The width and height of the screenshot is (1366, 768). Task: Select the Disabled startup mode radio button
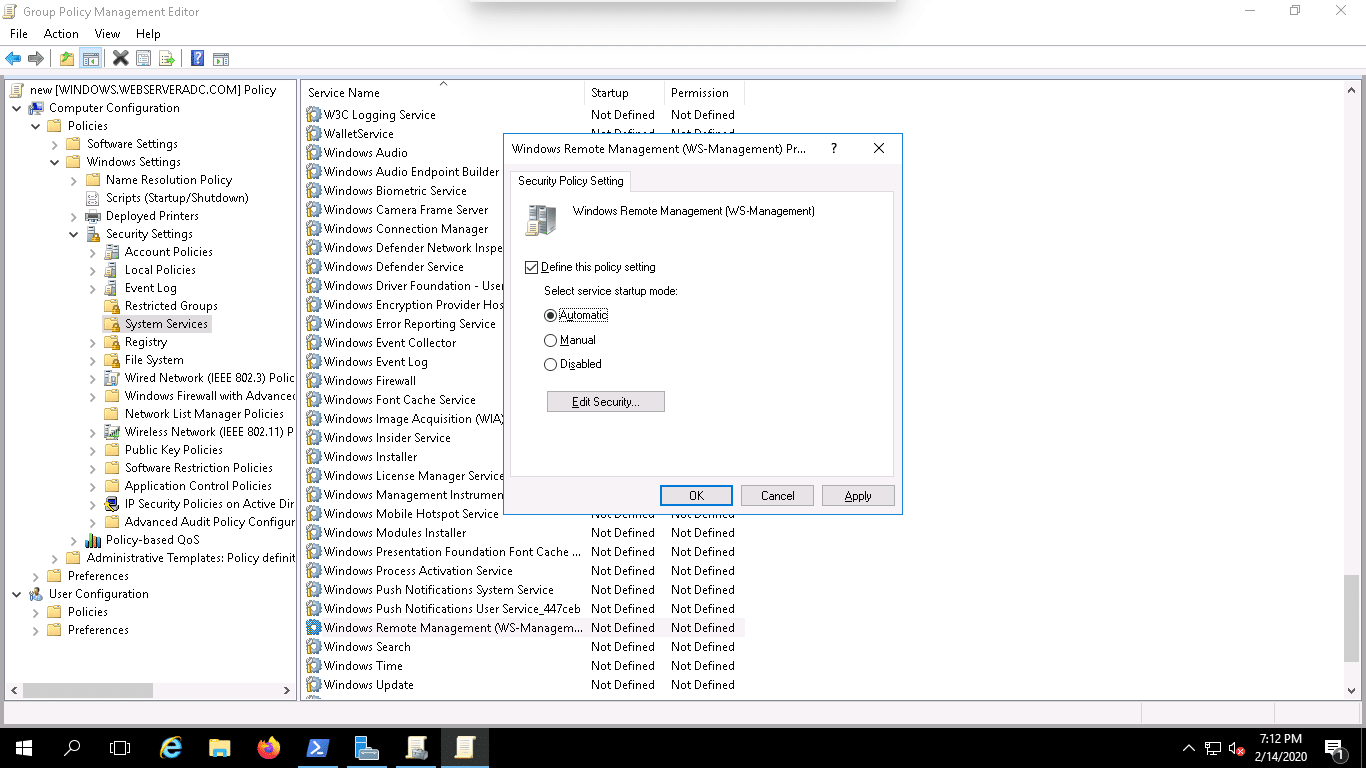(x=550, y=365)
